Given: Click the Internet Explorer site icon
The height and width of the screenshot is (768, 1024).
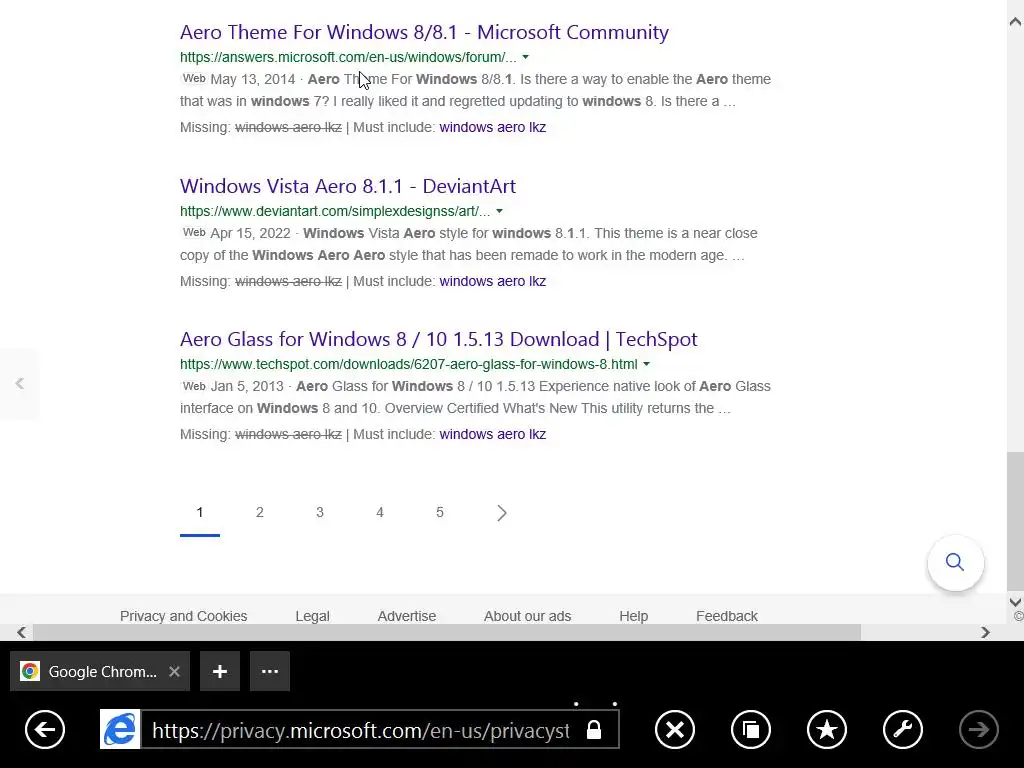Looking at the screenshot, I should [120, 729].
